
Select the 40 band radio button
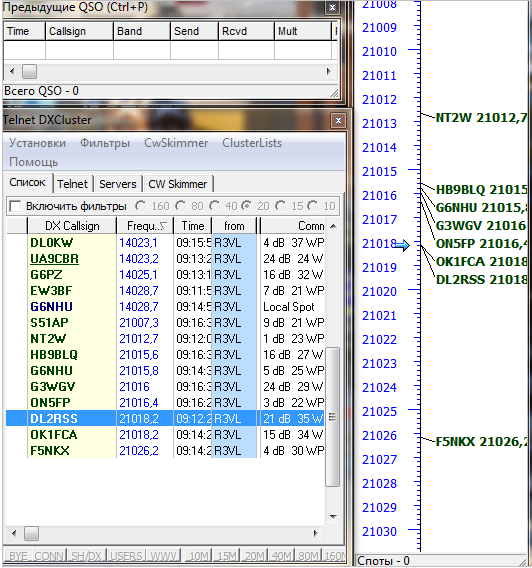tap(214, 206)
